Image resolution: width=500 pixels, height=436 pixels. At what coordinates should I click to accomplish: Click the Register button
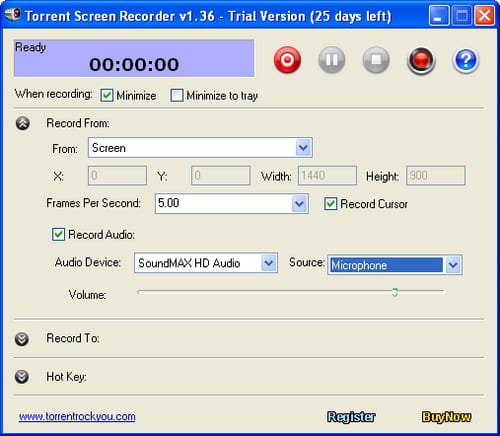[x=351, y=417]
